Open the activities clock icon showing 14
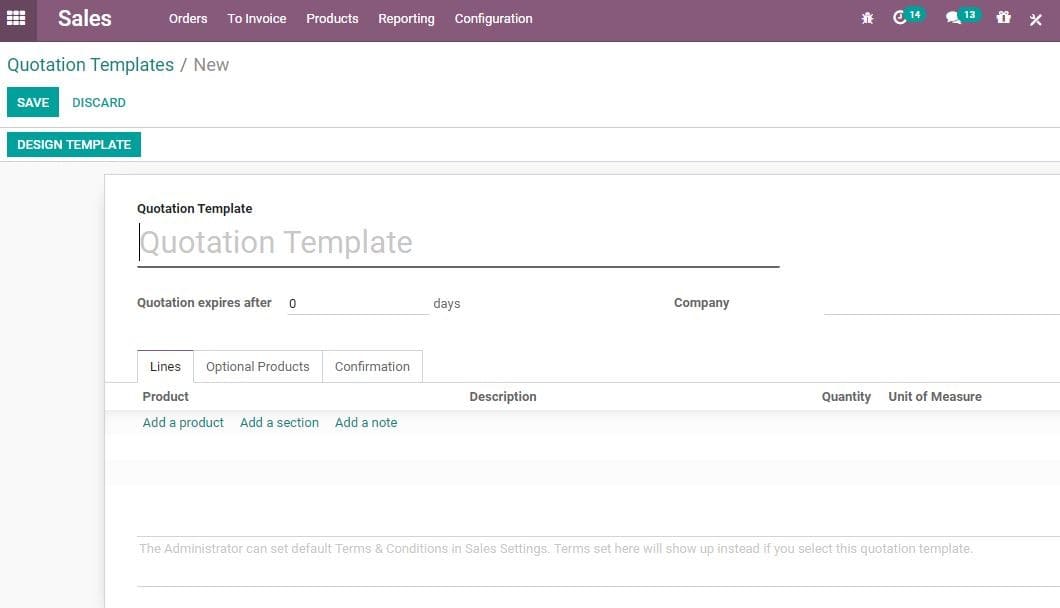 901,17
